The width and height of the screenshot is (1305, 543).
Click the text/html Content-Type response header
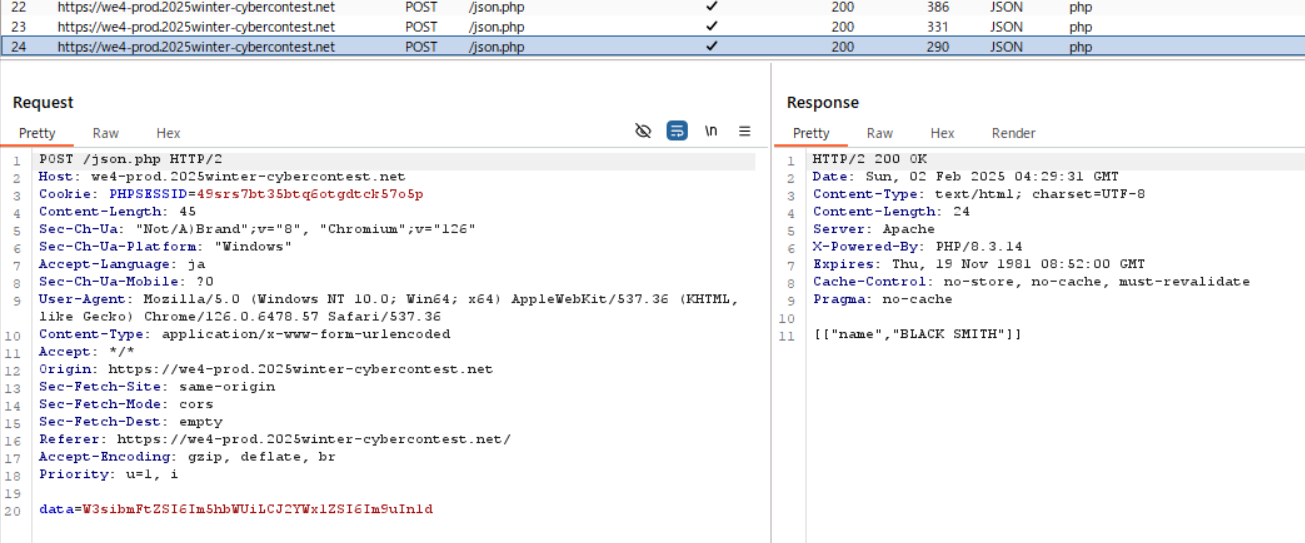[979, 194]
